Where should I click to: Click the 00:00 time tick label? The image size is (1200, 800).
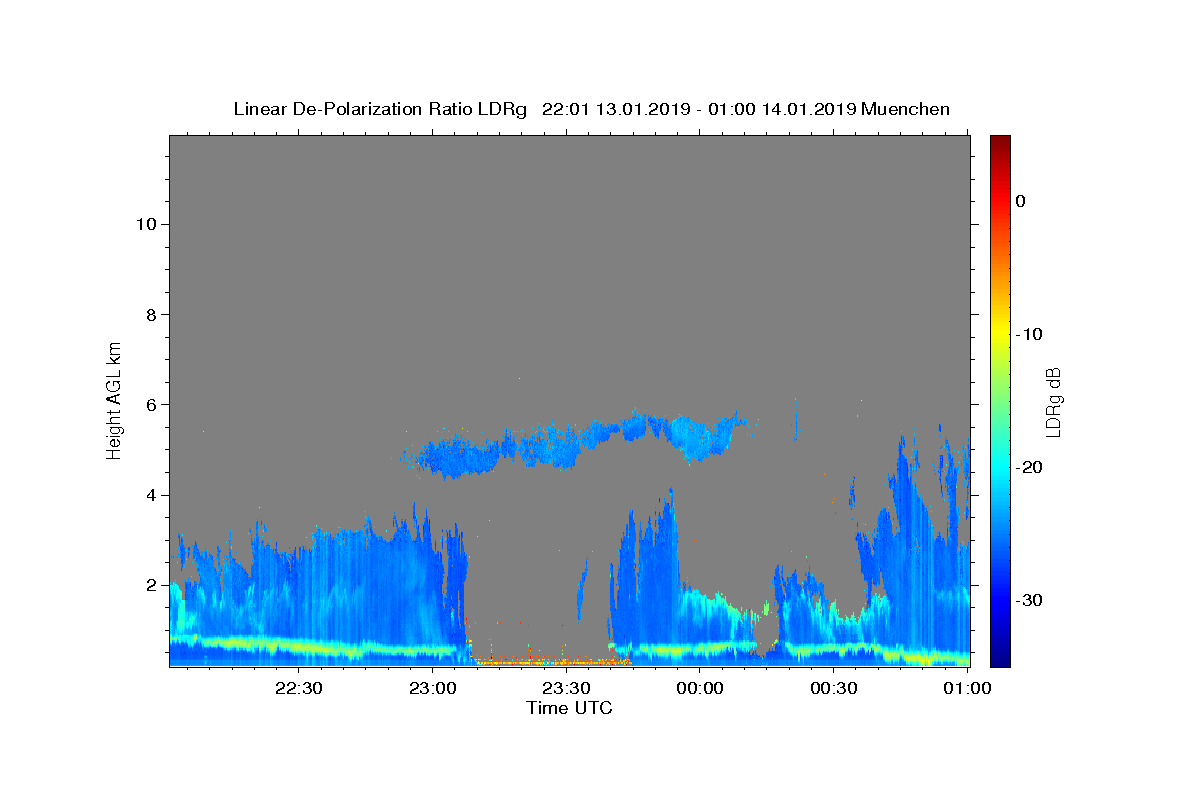pyautogui.click(x=700, y=688)
